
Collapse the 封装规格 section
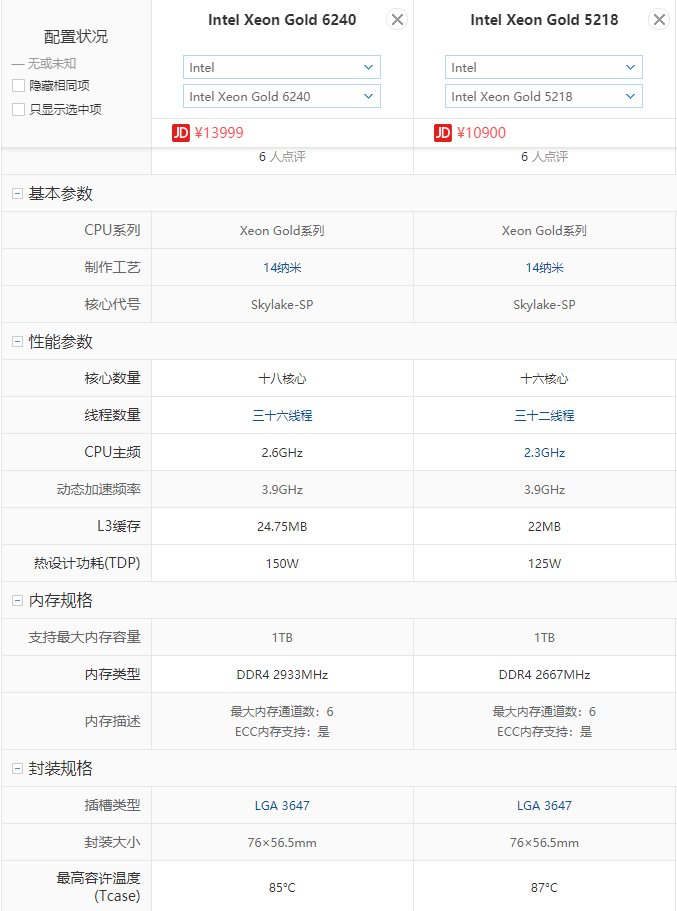point(17,769)
